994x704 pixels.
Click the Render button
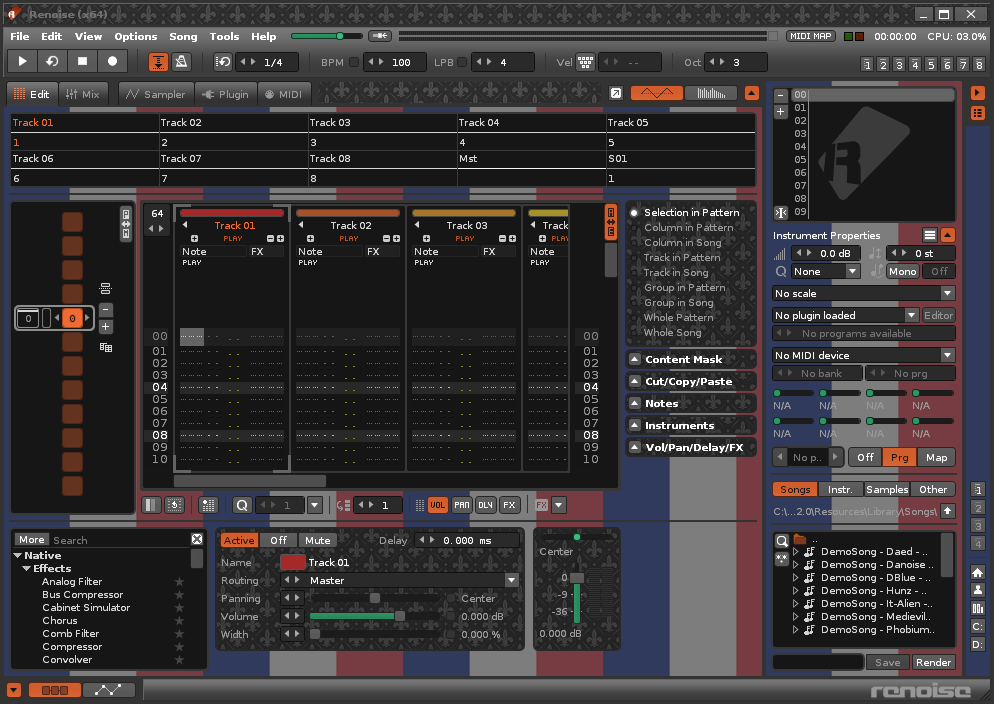click(933, 662)
